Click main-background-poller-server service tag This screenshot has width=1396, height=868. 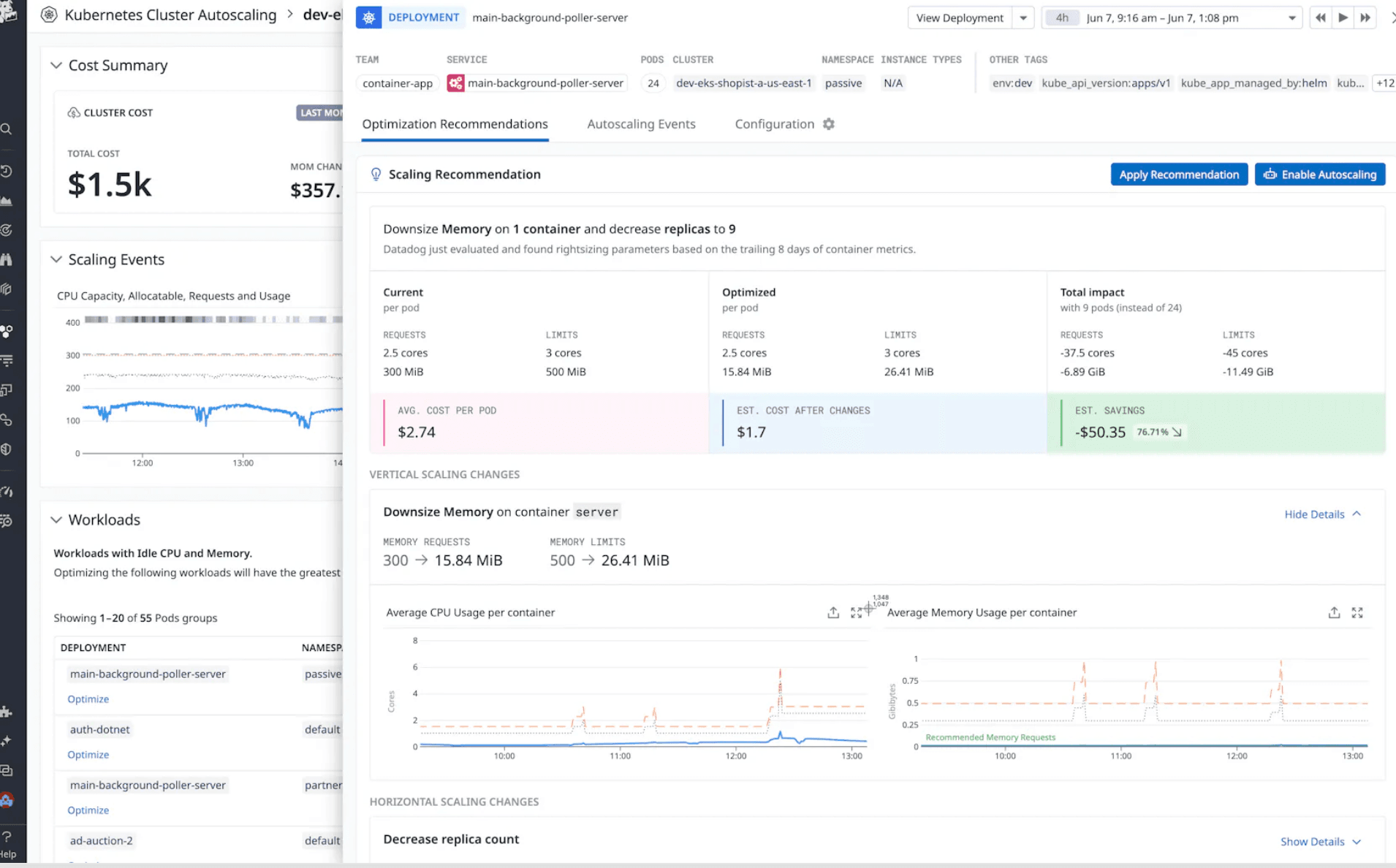point(537,83)
